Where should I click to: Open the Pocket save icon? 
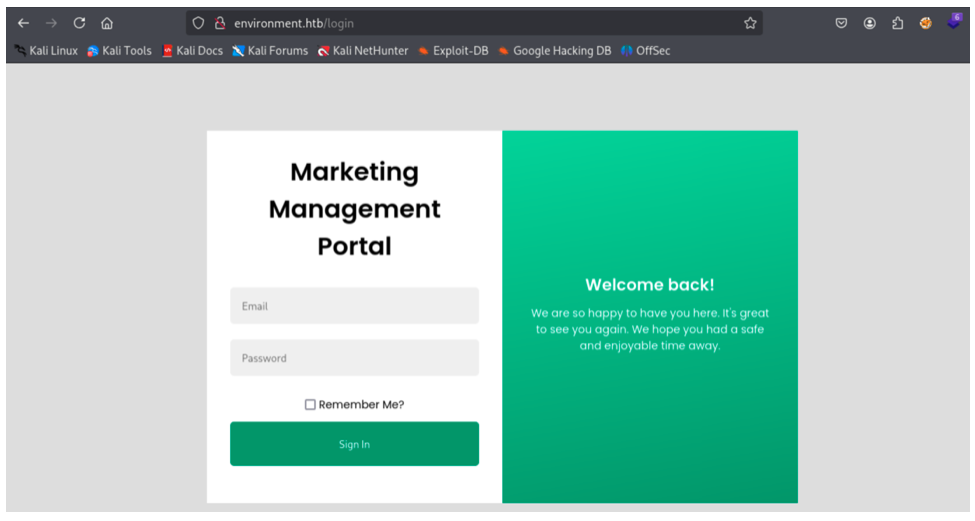click(x=841, y=23)
